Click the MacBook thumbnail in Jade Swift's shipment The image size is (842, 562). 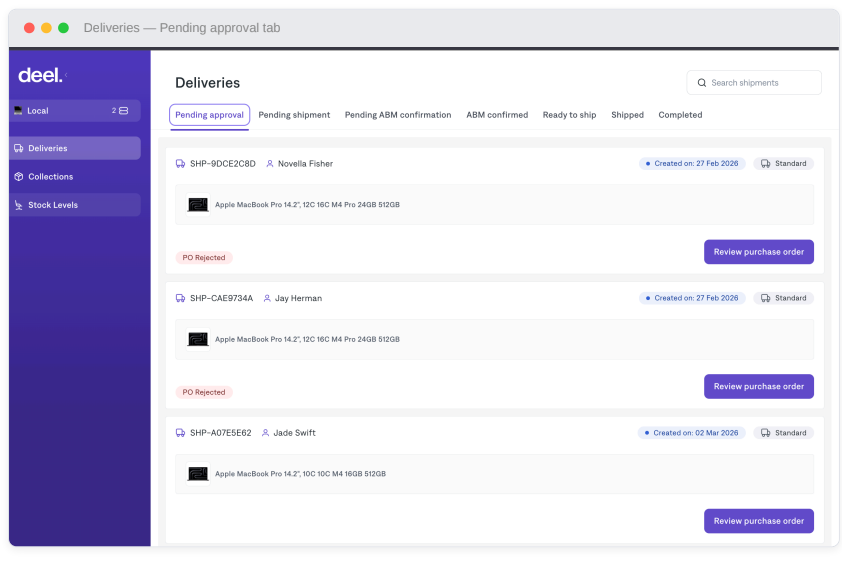[x=198, y=474]
